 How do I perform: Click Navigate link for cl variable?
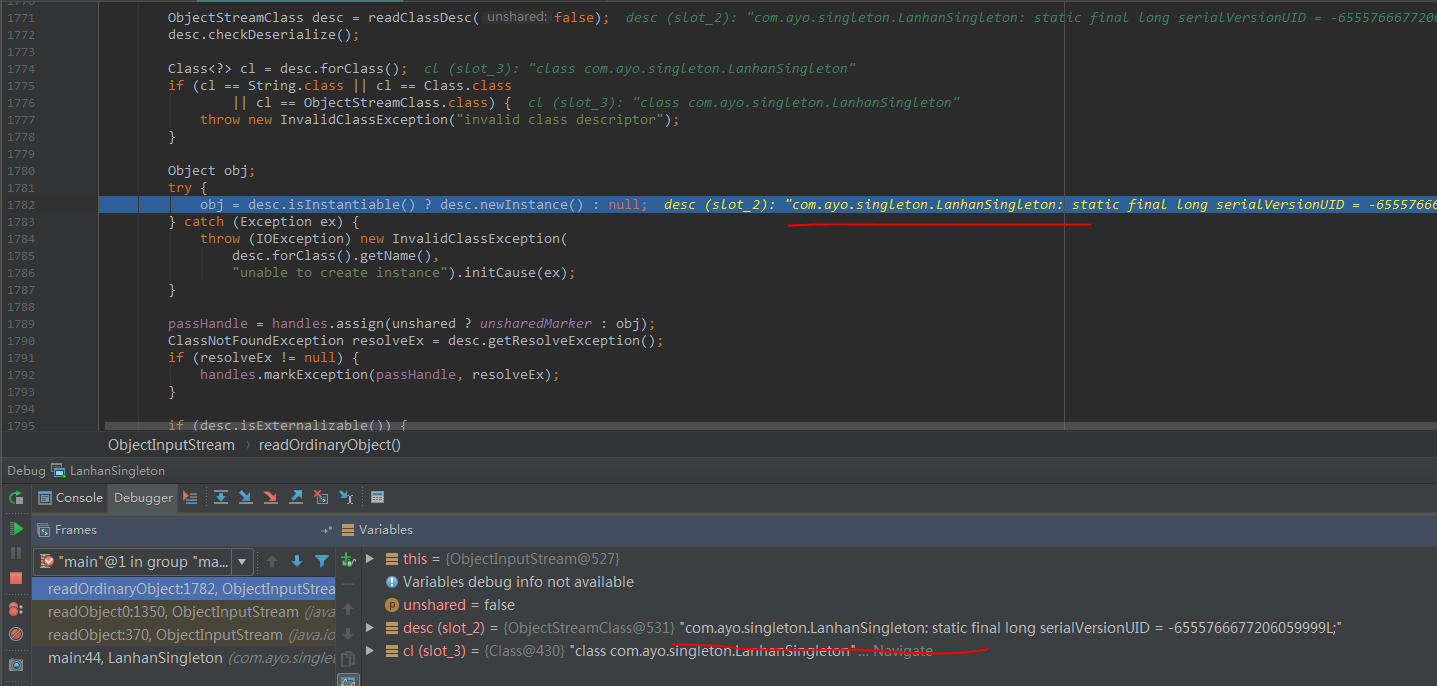[x=903, y=651]
